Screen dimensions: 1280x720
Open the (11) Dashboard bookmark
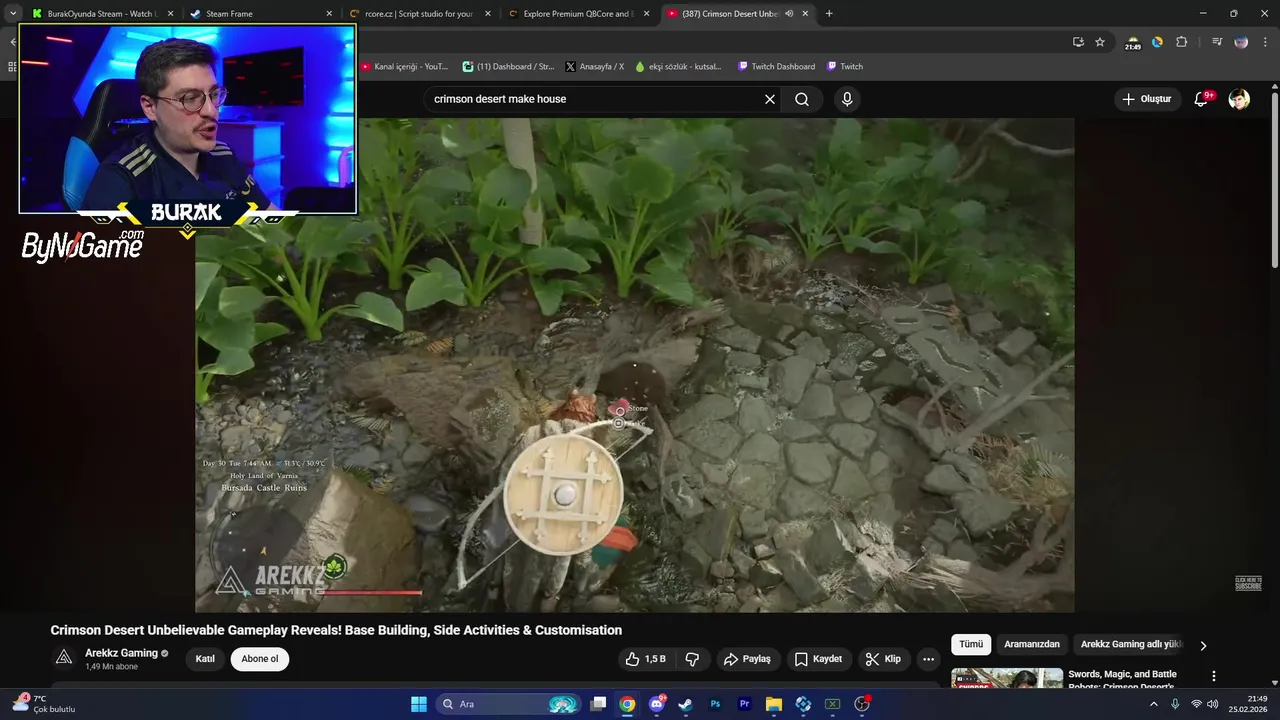click(508, 67)
